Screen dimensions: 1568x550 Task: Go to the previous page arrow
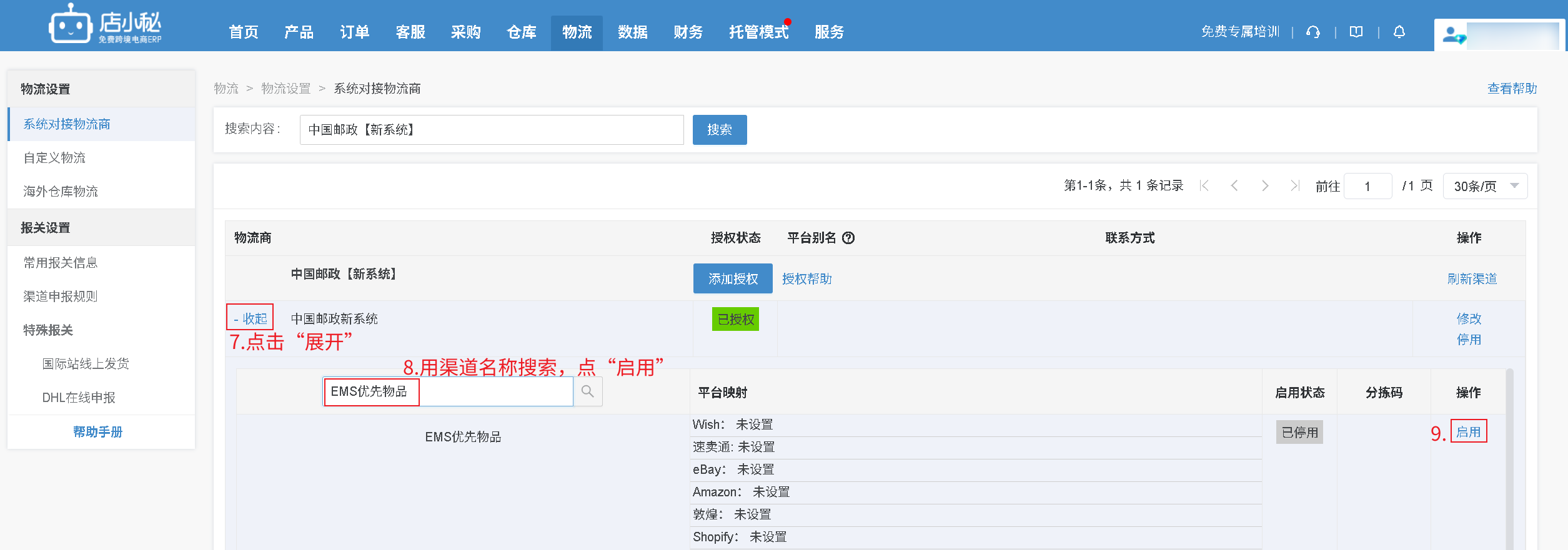pos(1234,186)
